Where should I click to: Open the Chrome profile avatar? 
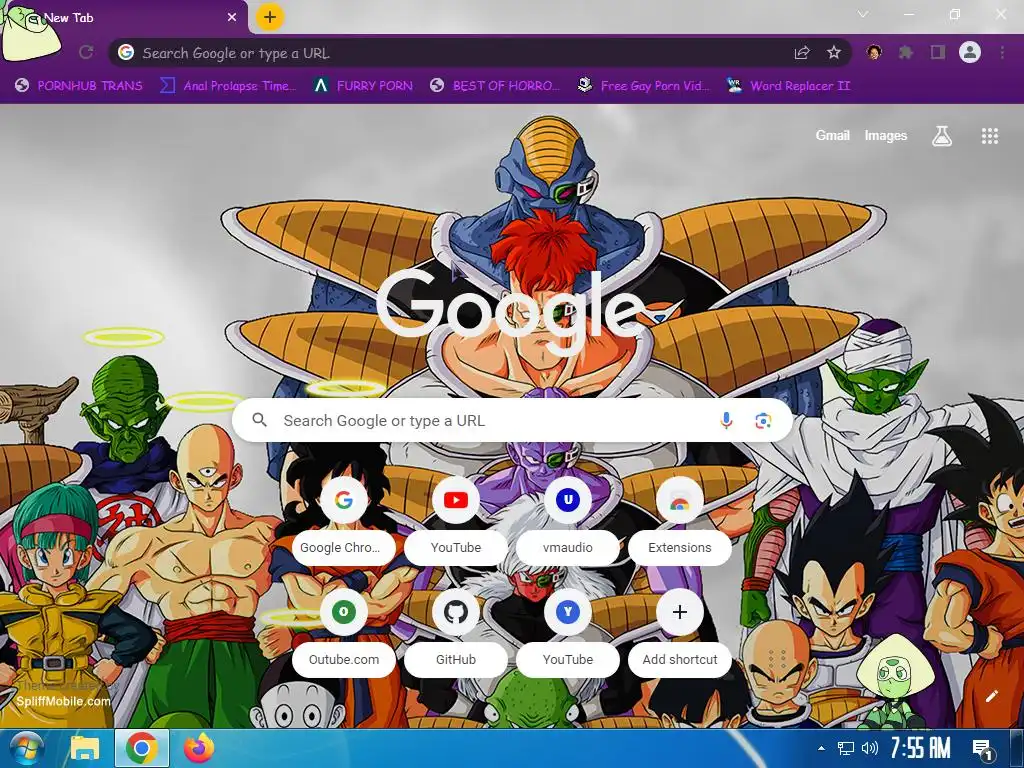pos(970,52)
